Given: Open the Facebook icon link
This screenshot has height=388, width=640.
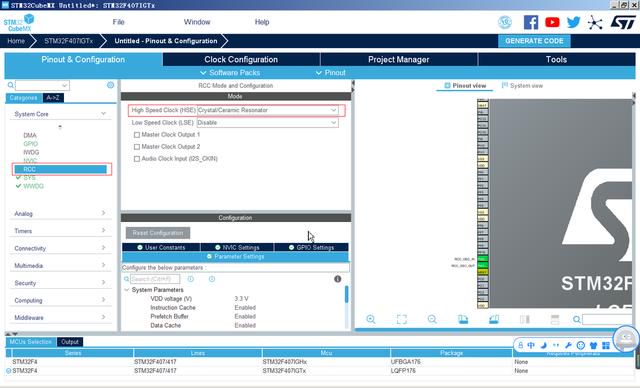Looking at the screenshot, I should pyautogui.click(x=531, y=22).
